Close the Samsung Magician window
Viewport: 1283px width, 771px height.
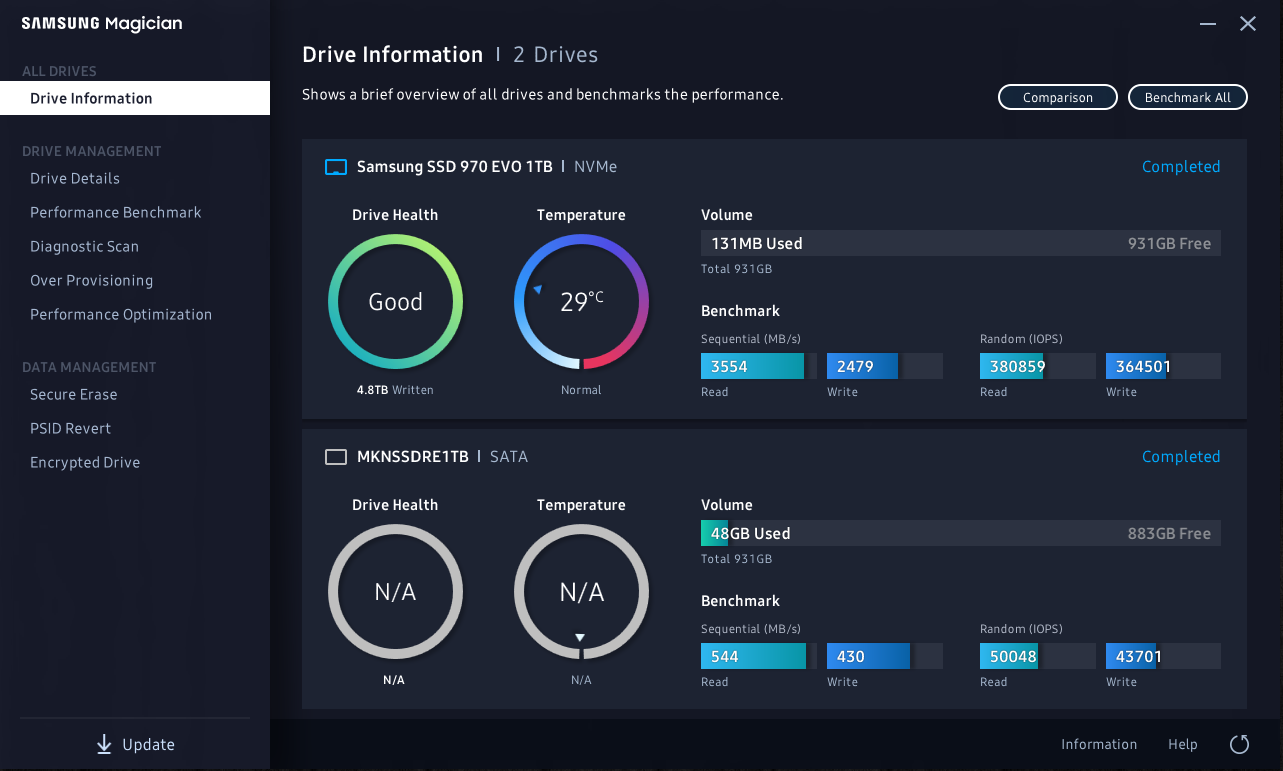1248,24
